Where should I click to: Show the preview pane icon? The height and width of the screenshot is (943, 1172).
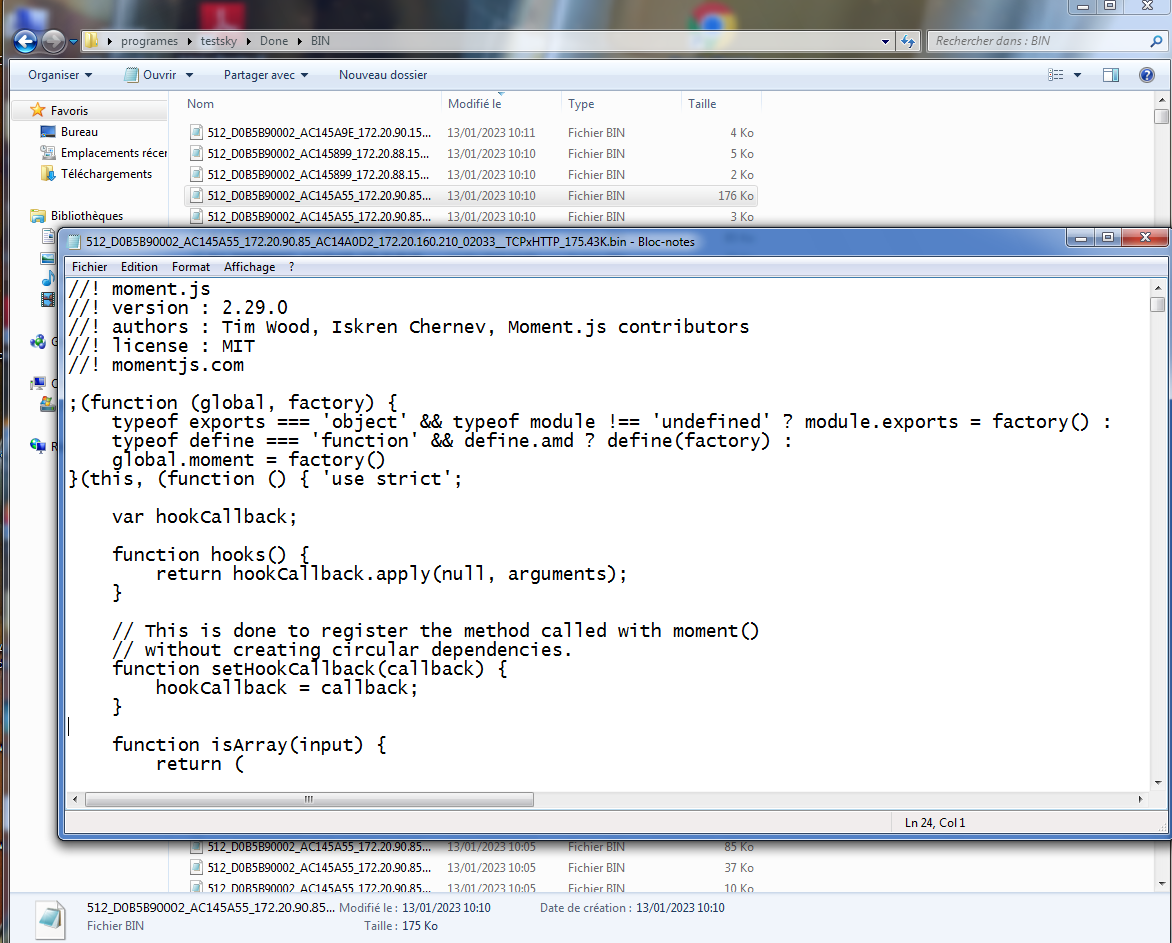pos(1110,75)
